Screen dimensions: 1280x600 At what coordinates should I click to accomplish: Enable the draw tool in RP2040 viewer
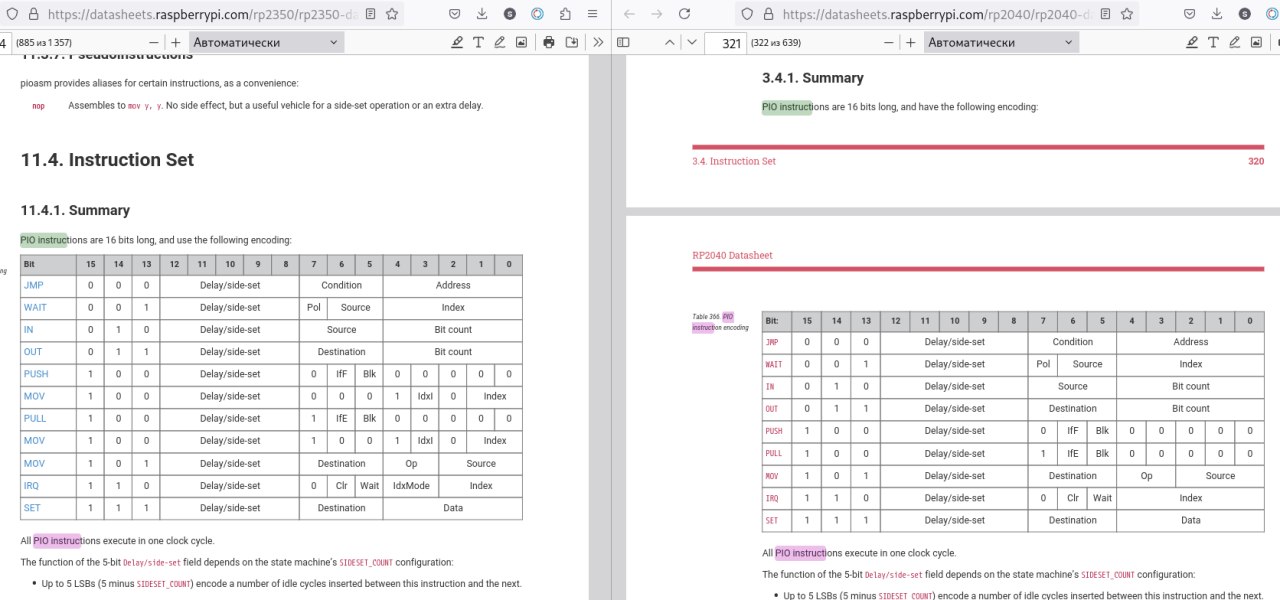[x=1235, y=42]
